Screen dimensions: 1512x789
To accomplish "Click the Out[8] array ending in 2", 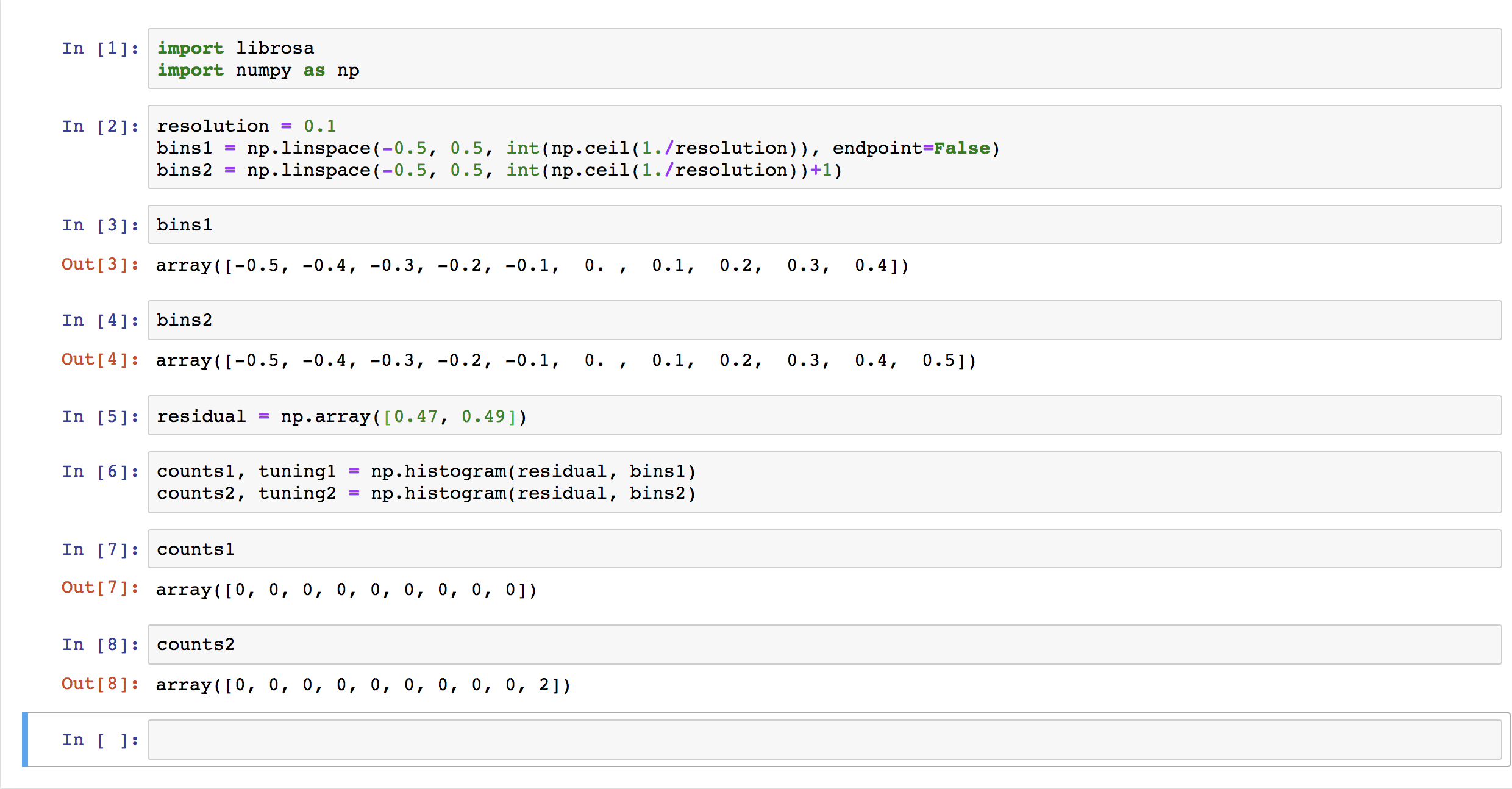I will pyautogui.click(x=362, y=684).
